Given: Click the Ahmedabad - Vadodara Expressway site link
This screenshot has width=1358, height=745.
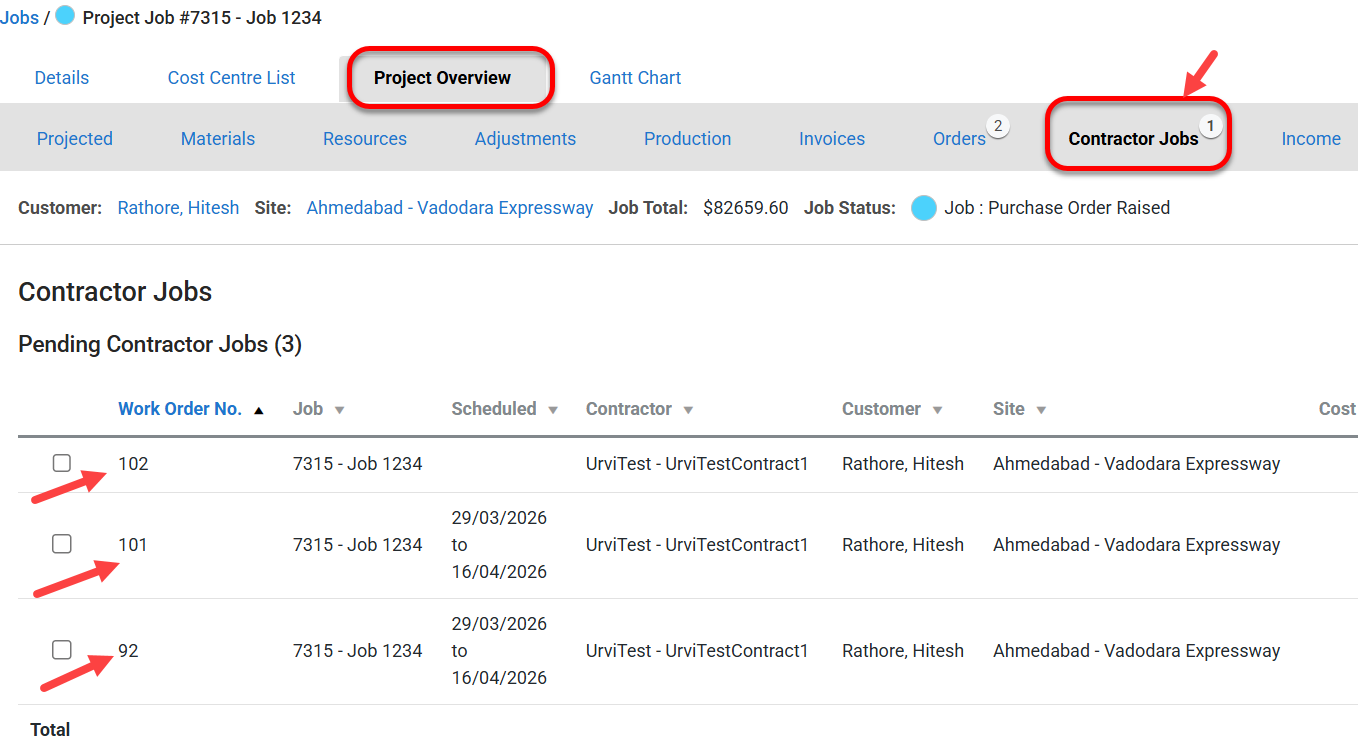Looking at the screenshot, I should pyautogui.click(x=449, y=208).
